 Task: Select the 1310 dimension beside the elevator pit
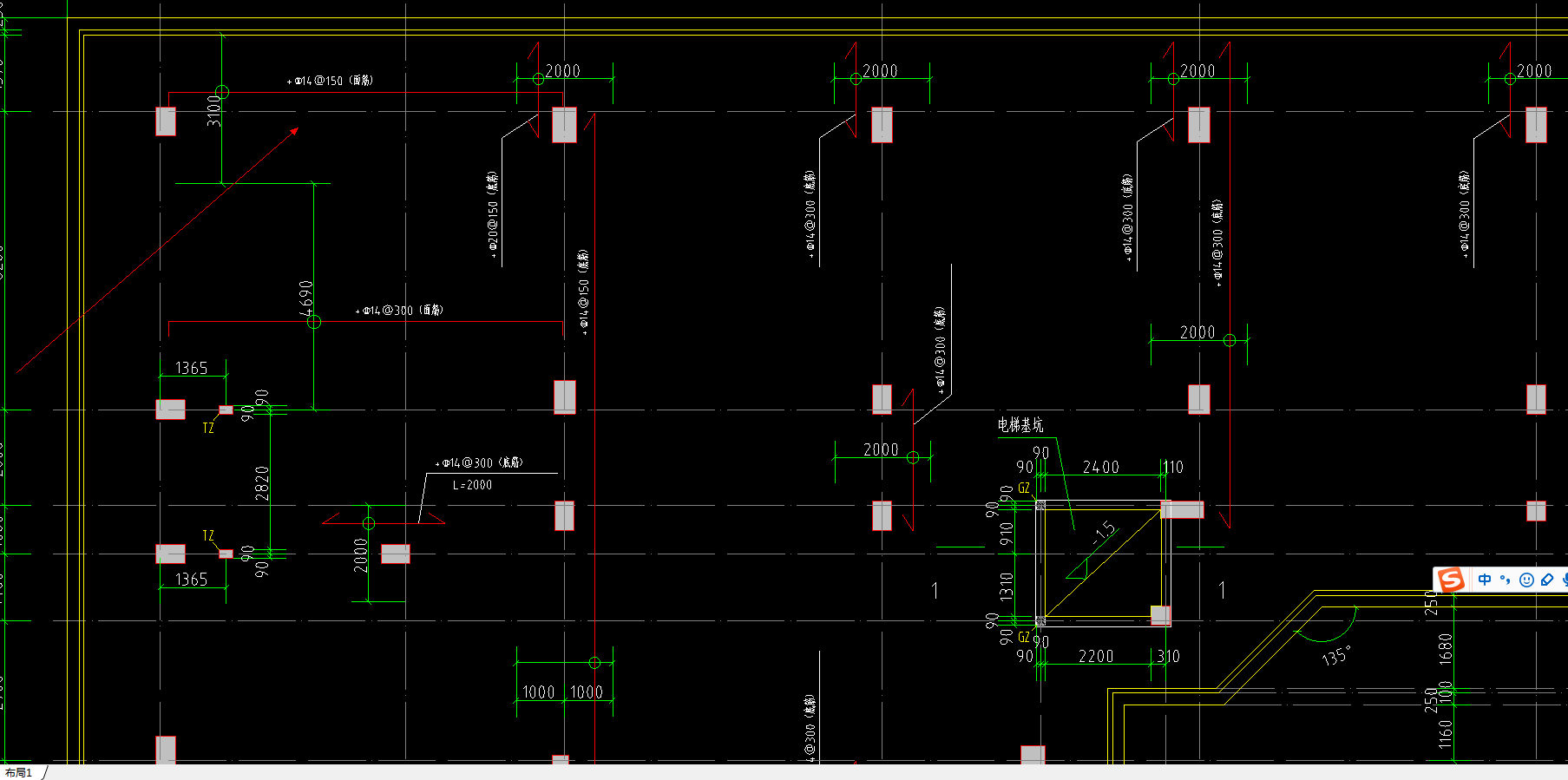click(1007, 587)
